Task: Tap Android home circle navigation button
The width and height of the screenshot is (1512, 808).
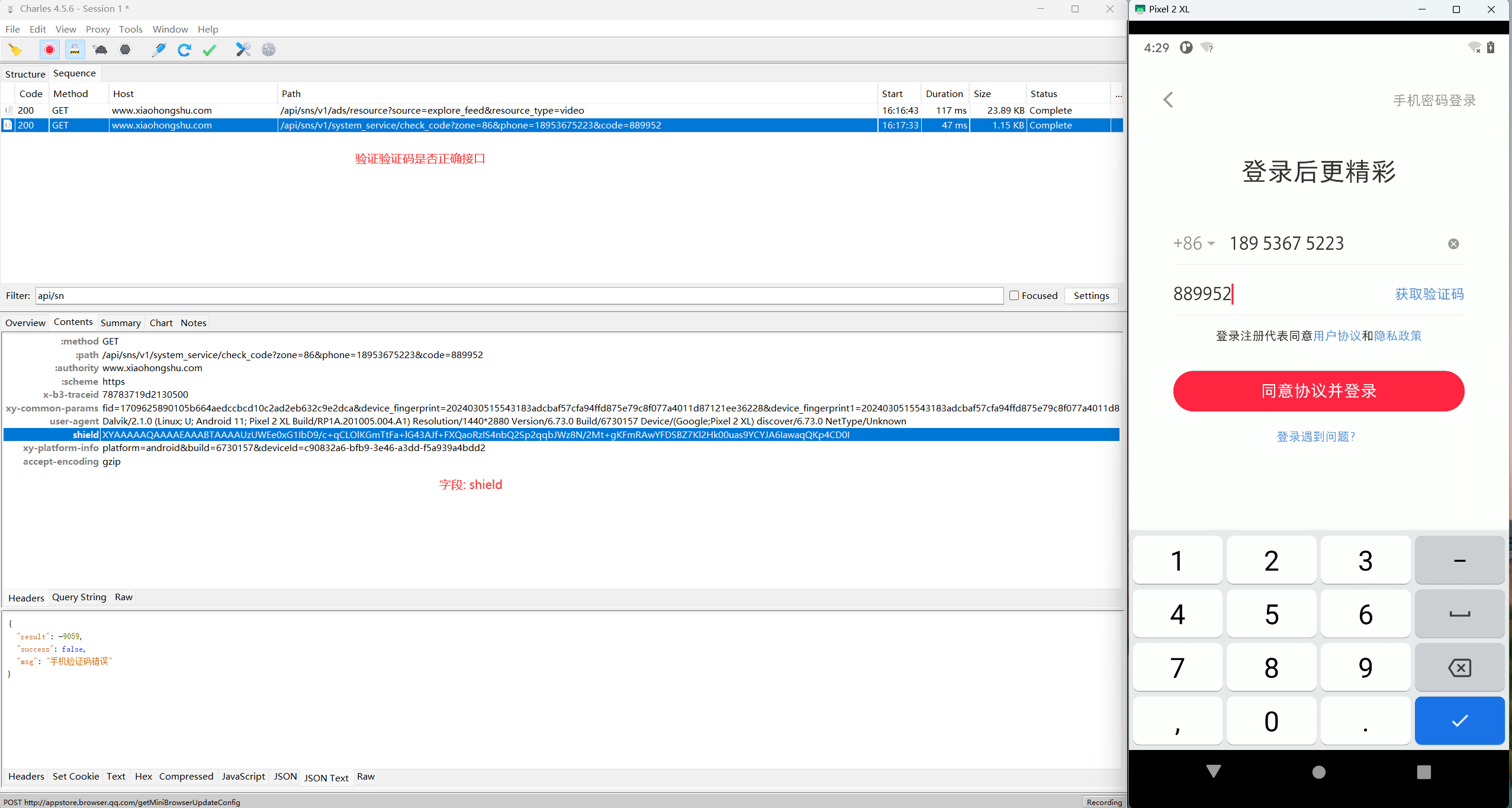Action: (x=1318, y=772)
